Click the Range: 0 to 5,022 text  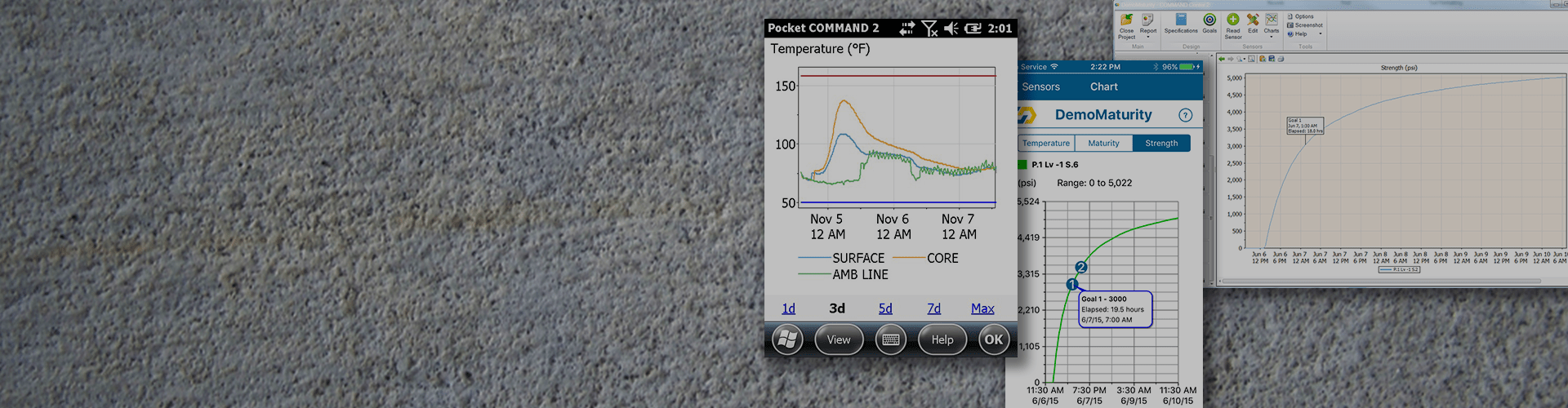click(1094, 183)
